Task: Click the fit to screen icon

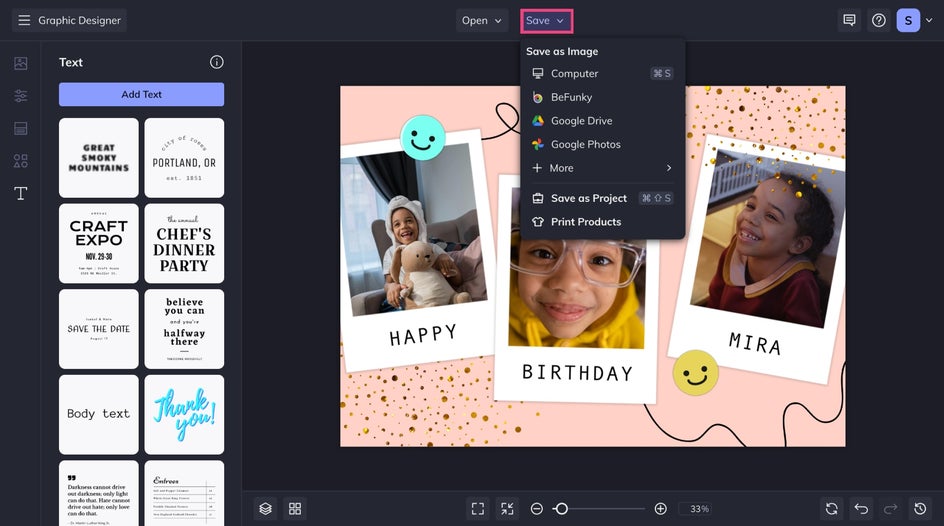Action: 478,509
